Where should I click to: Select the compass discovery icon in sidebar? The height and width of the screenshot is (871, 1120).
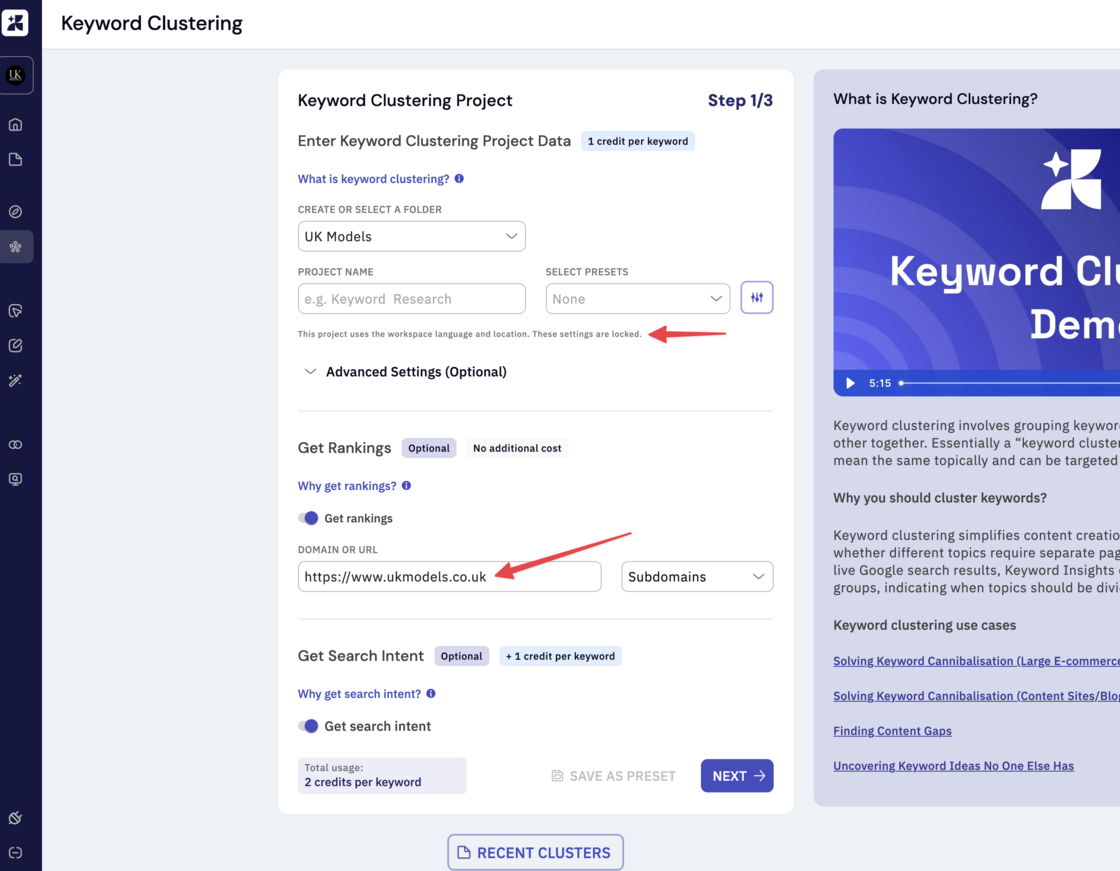15,211
